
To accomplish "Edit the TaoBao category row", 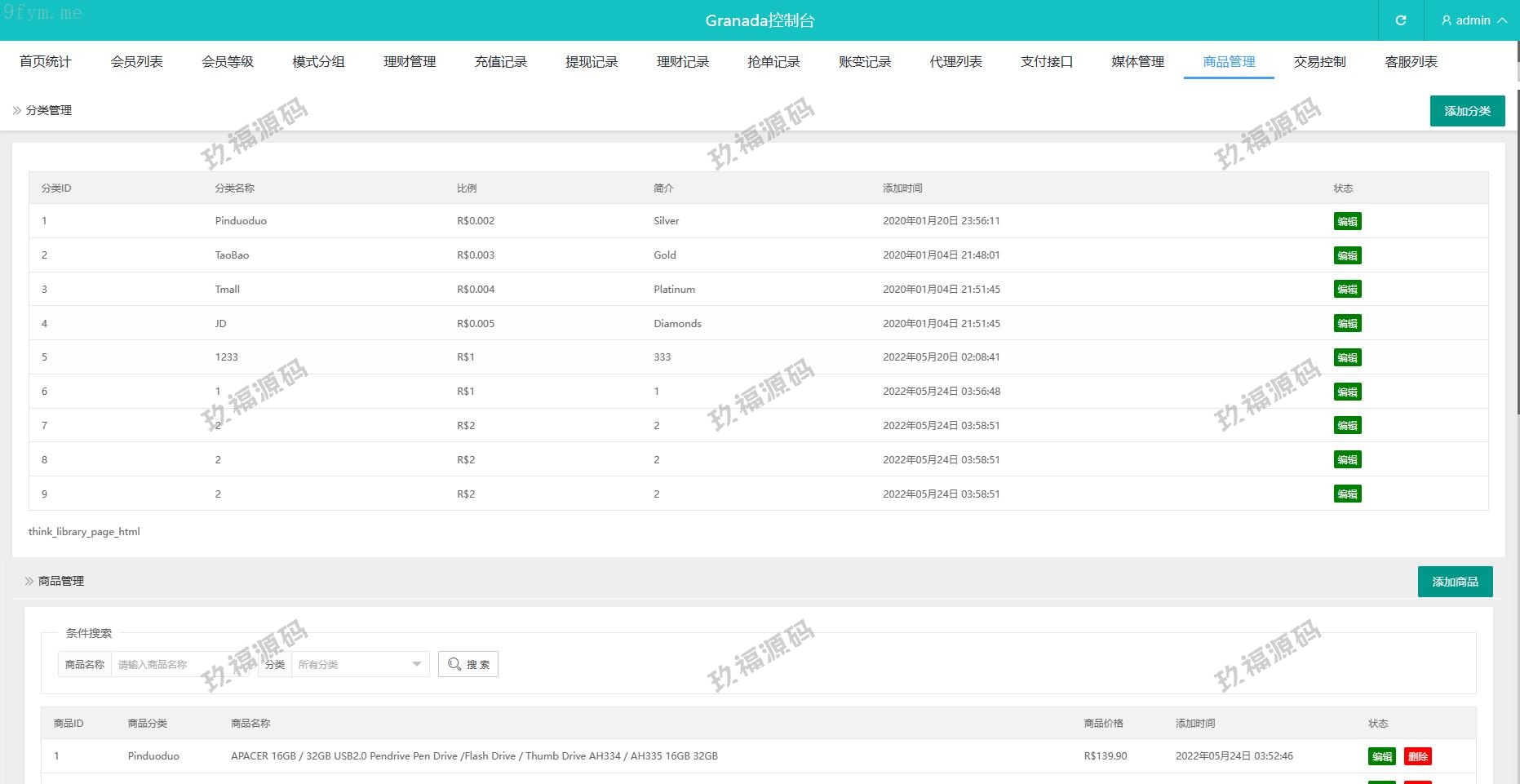I will pos(1347,255).
